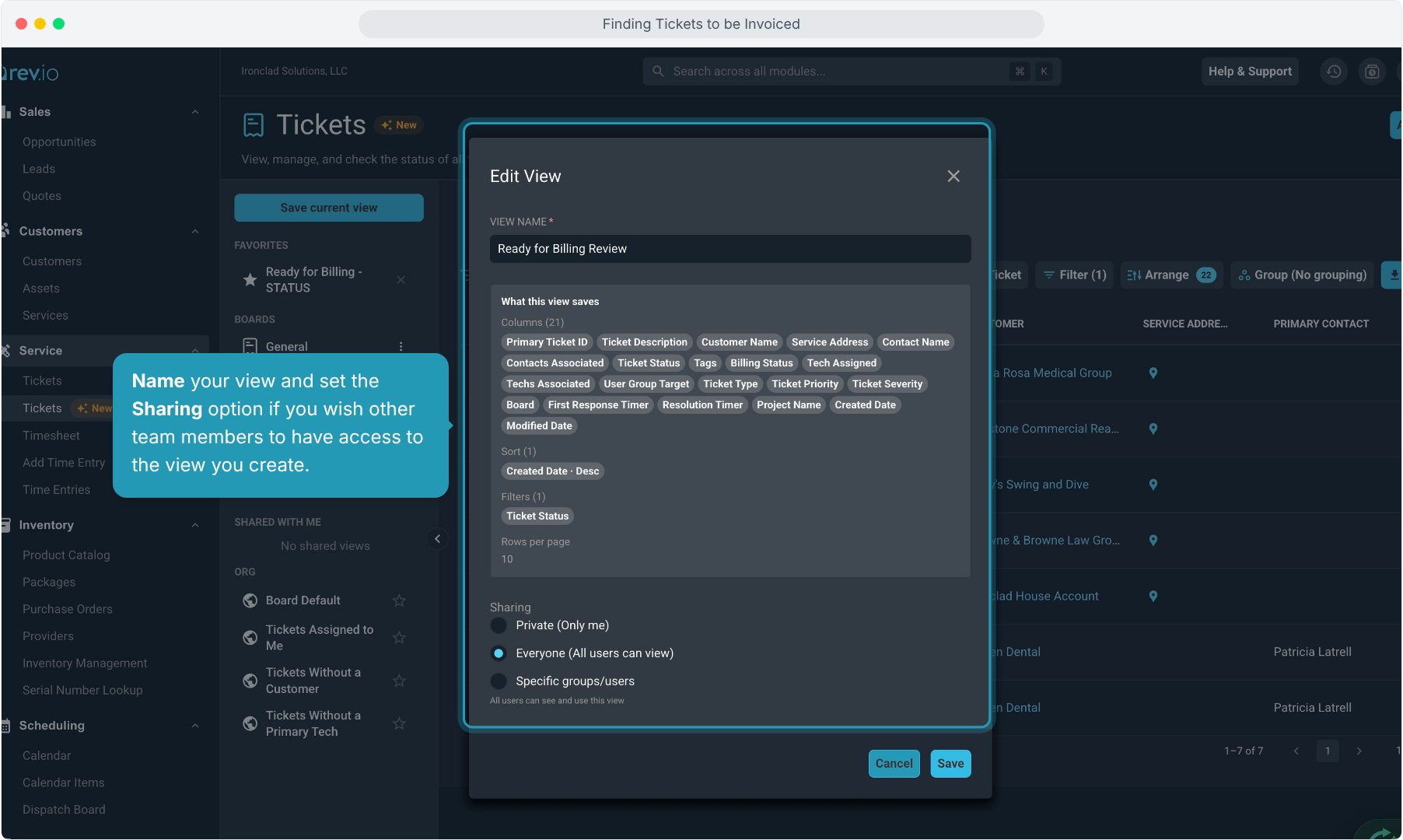Click the history clock icon in header
Image resolution: width=1403 pixels, height=840 pixels.
[1334, 72]
